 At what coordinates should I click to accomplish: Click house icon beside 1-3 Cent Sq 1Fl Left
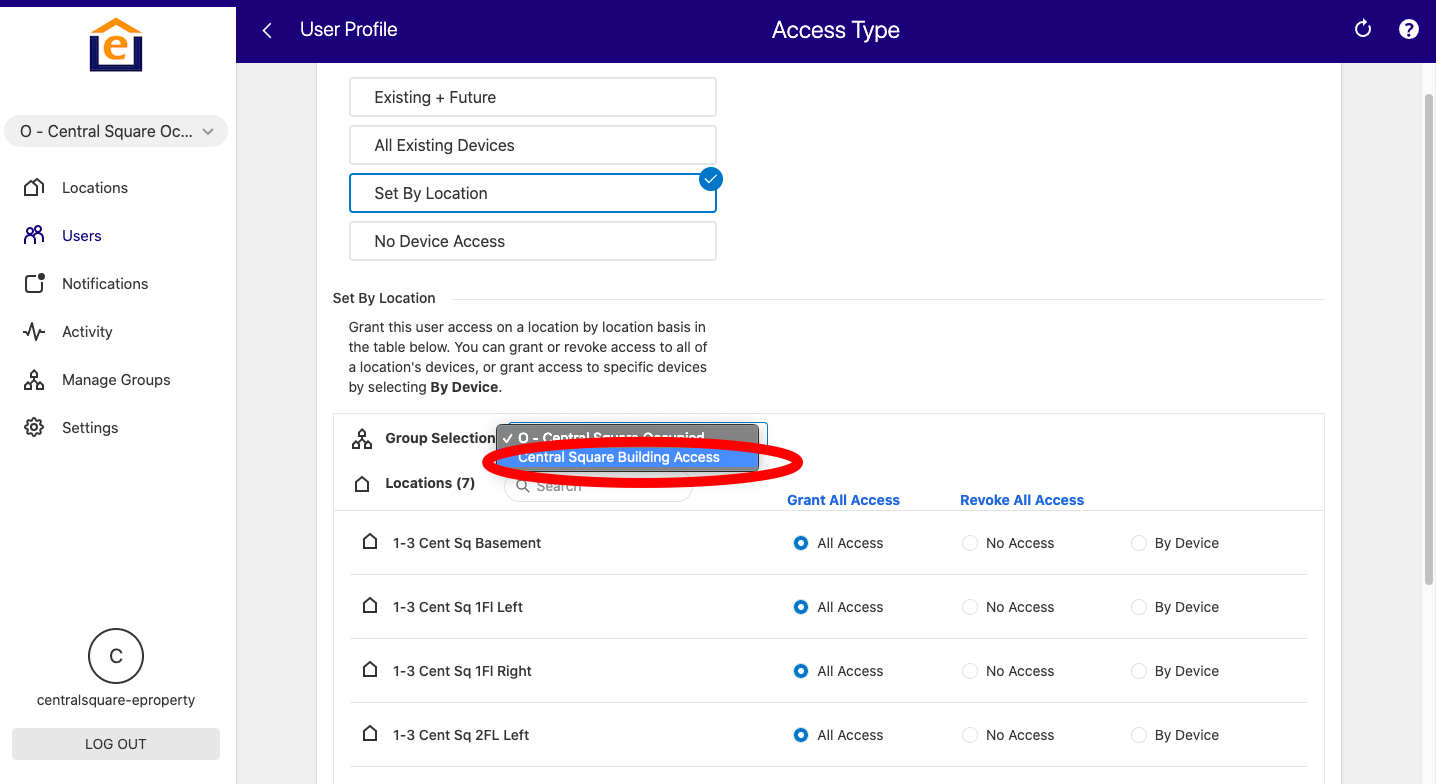[x=370, y=606]
